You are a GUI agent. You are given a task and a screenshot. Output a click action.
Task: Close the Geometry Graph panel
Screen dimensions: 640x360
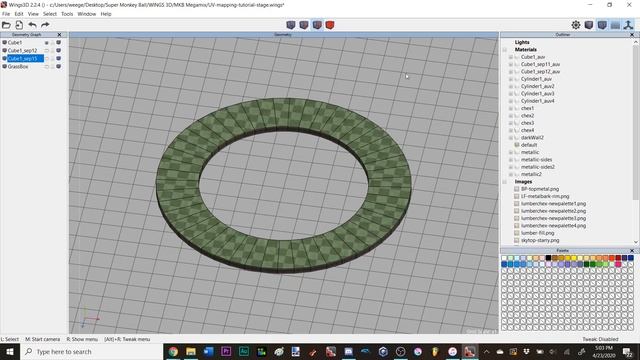click(x=60, y=35)
